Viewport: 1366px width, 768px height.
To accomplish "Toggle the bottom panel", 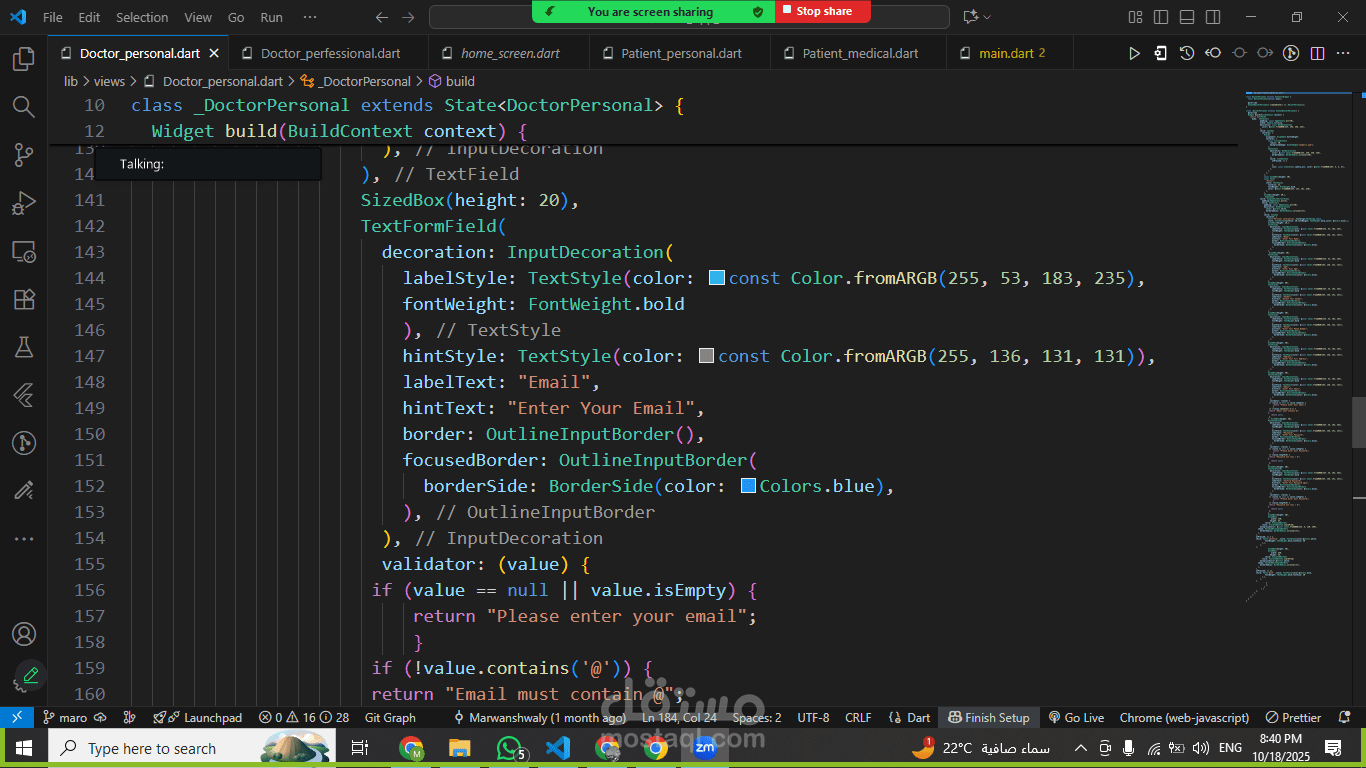I will coord(1186,17).
